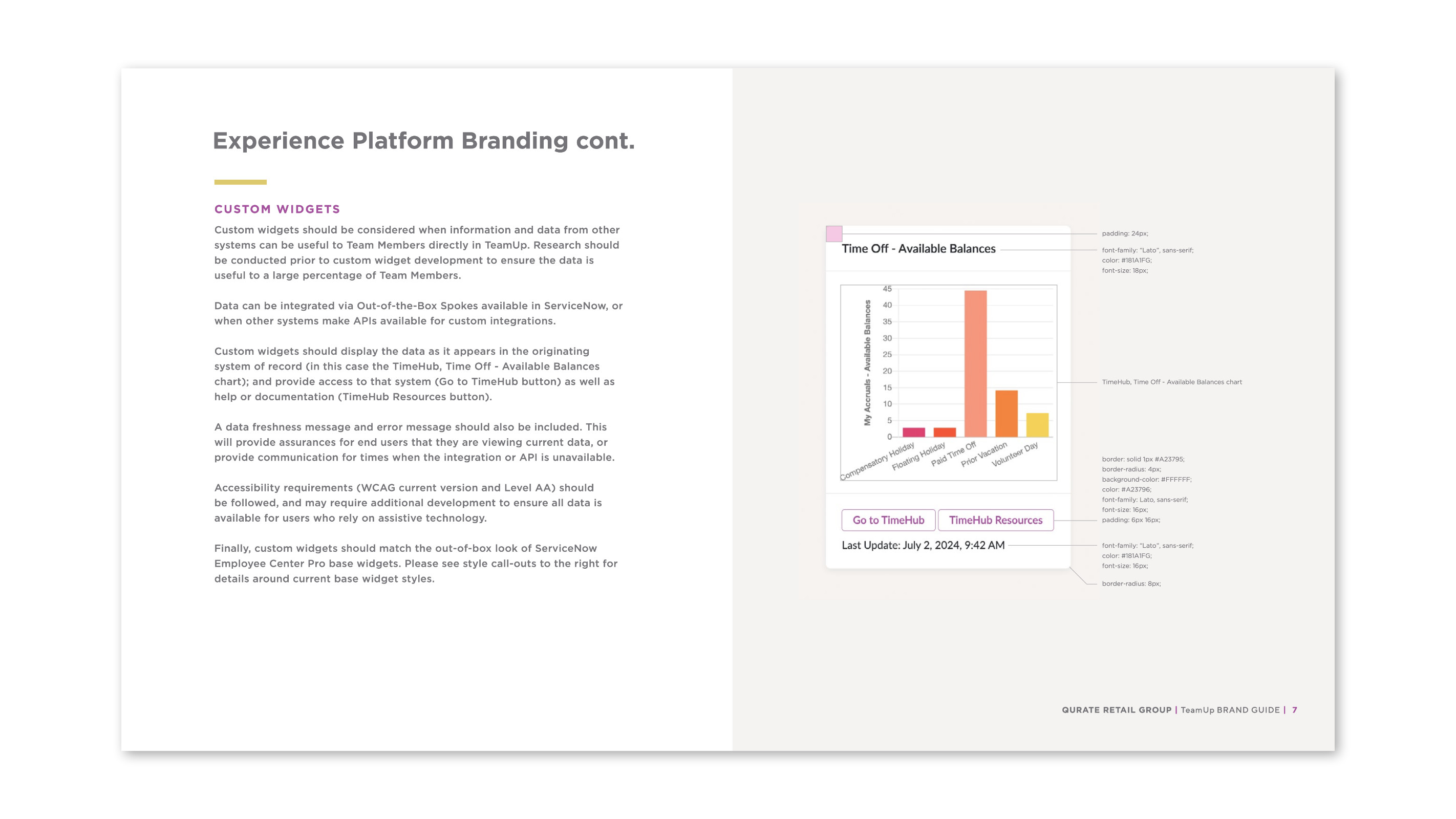Select the pink padding indicator square
Screen dimensions: 1456x819
tap(833, 233)
